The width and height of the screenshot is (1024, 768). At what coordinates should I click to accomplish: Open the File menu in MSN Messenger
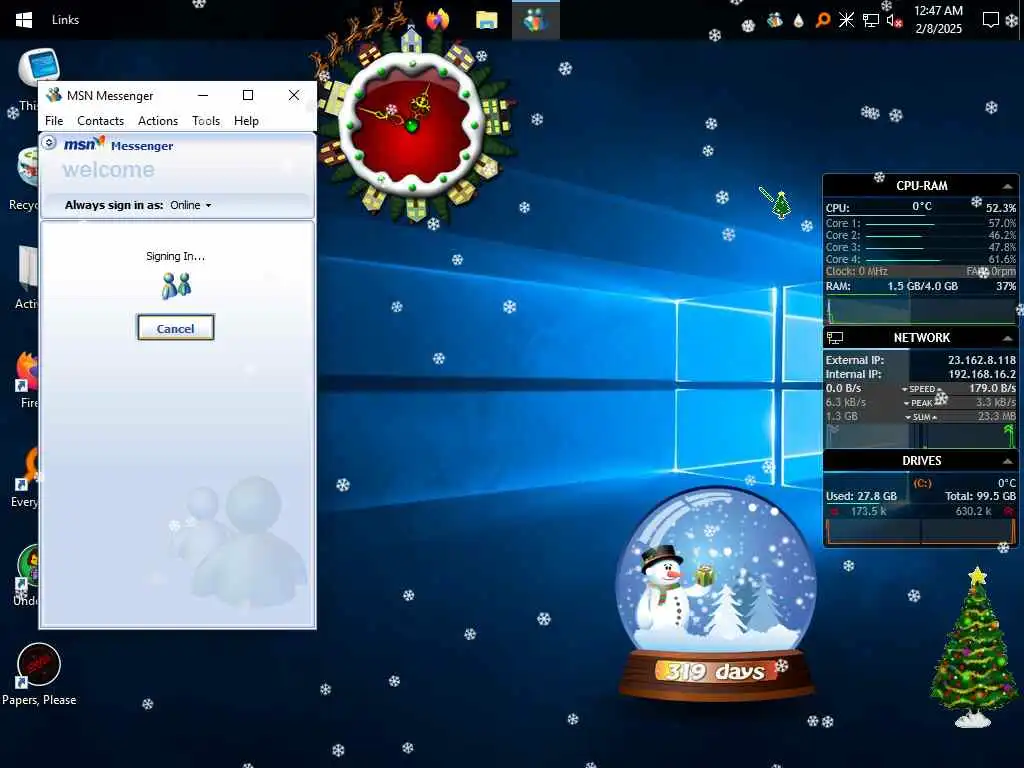pyautogui.click(x=54, y=121)
